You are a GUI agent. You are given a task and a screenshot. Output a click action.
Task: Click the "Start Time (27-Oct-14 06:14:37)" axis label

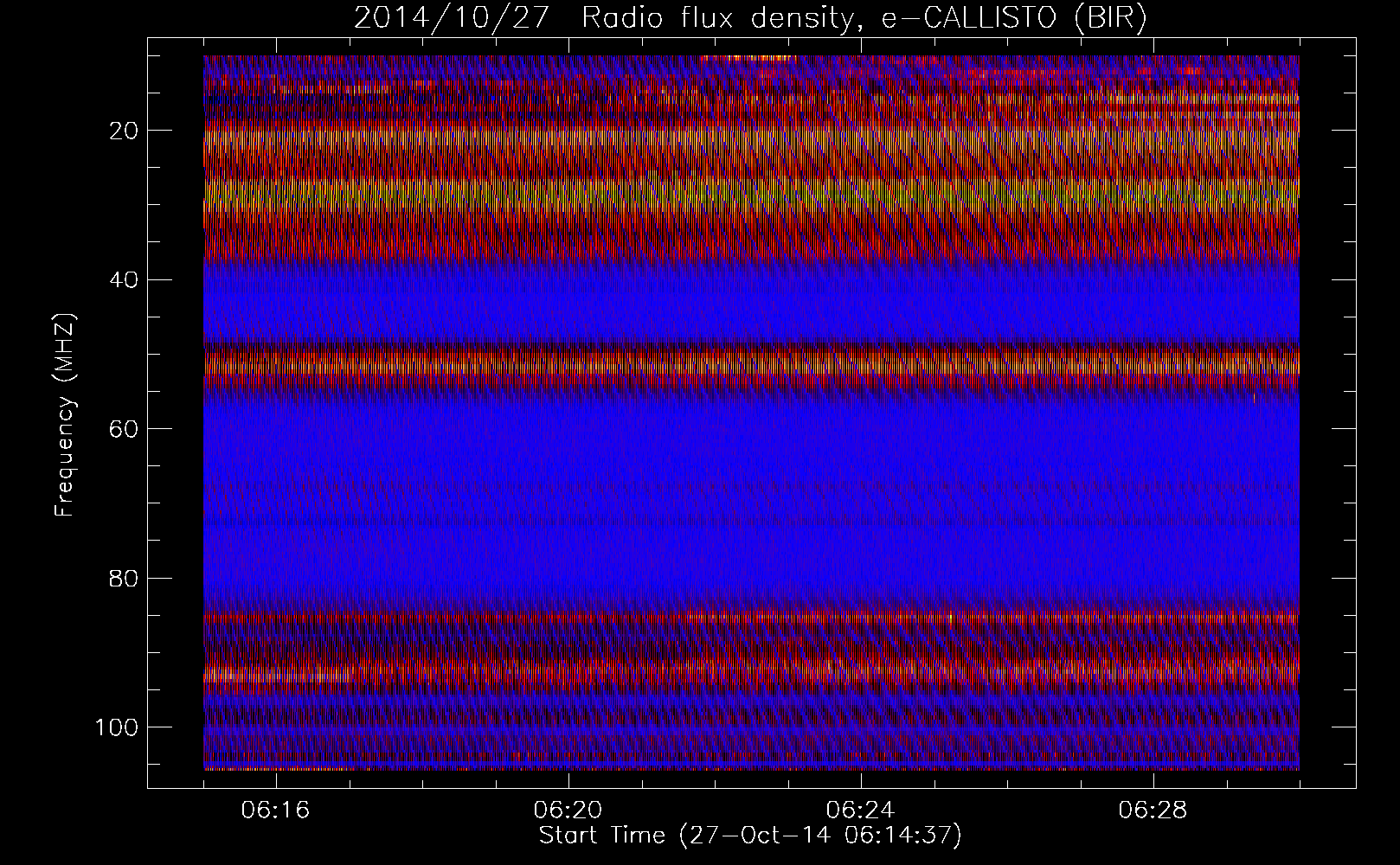click(750, 836)
